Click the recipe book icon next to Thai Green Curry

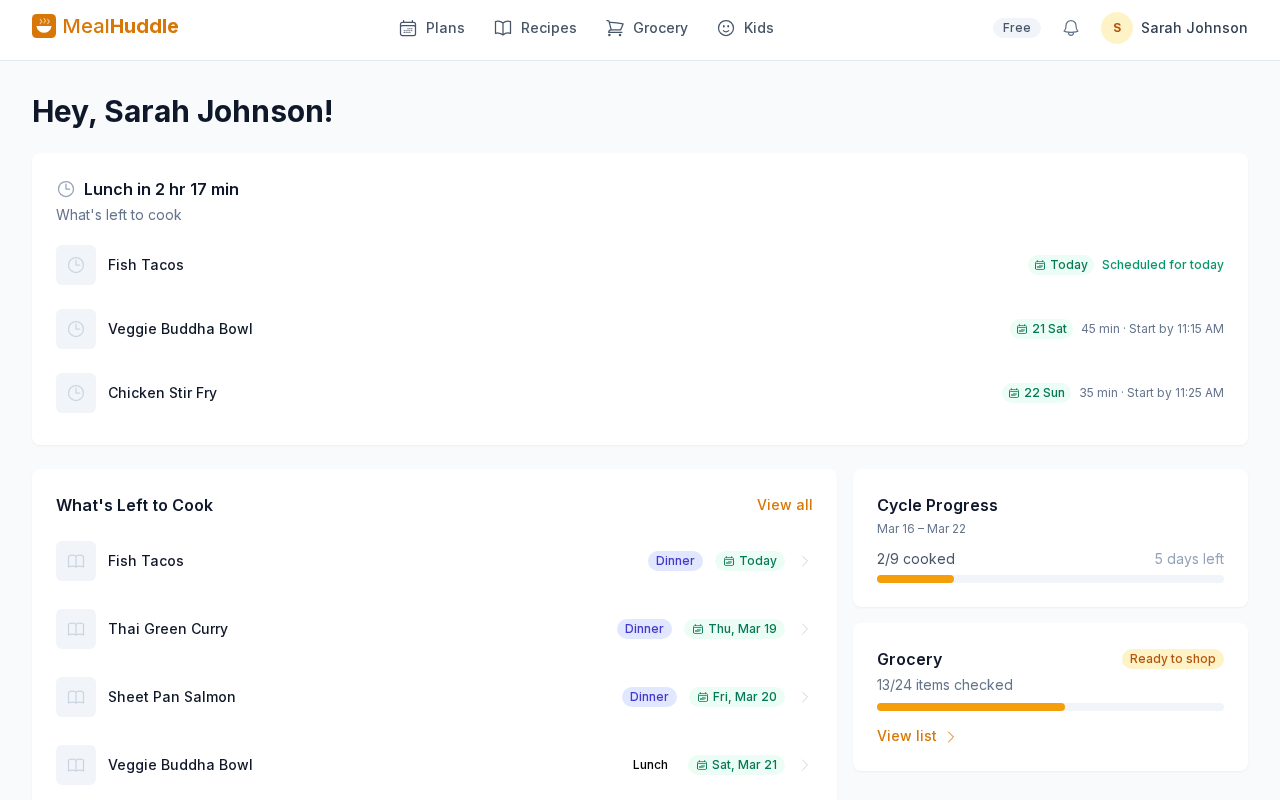point(75,629)
